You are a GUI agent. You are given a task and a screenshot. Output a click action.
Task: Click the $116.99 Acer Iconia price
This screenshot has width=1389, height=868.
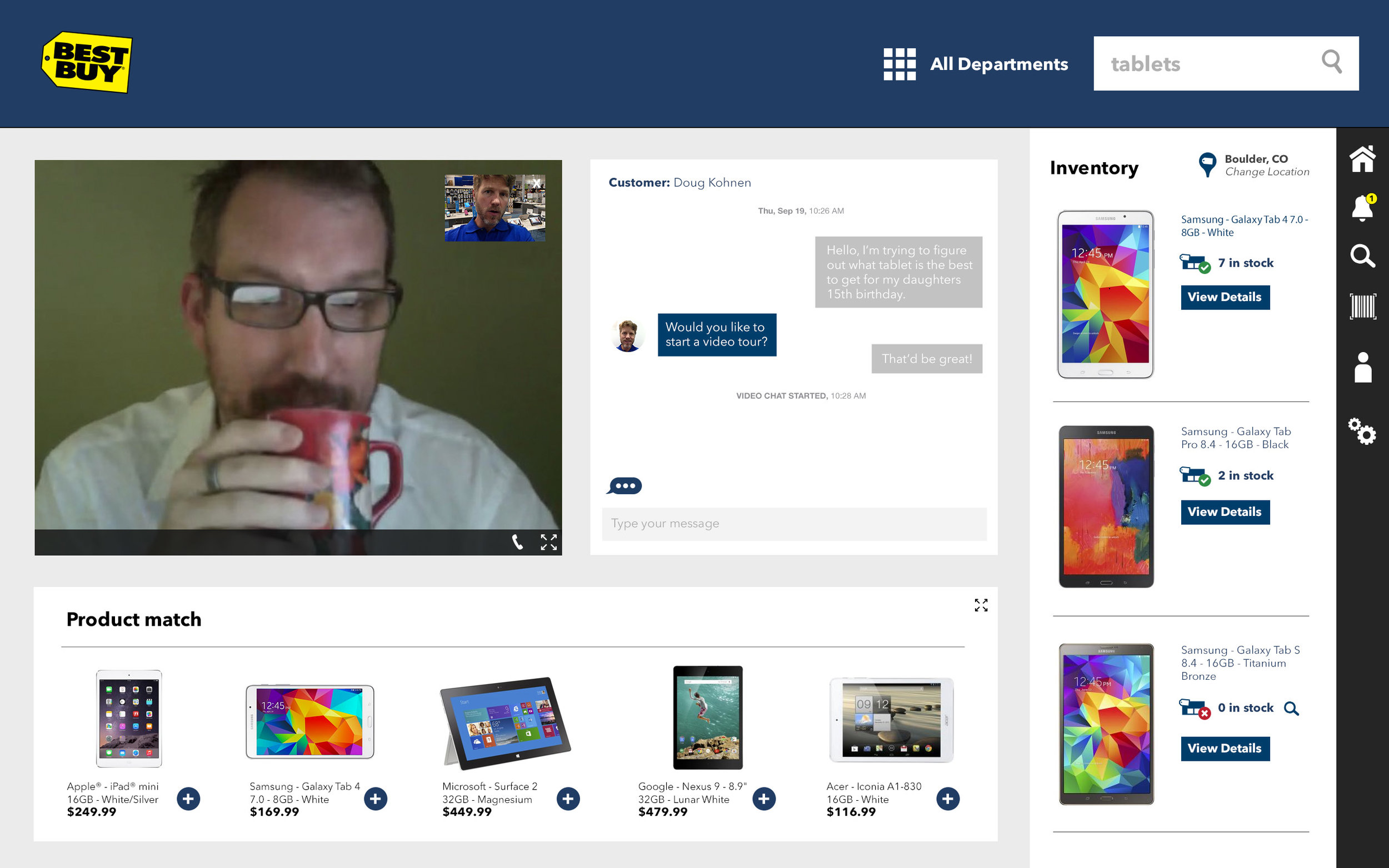coord(851,812)
